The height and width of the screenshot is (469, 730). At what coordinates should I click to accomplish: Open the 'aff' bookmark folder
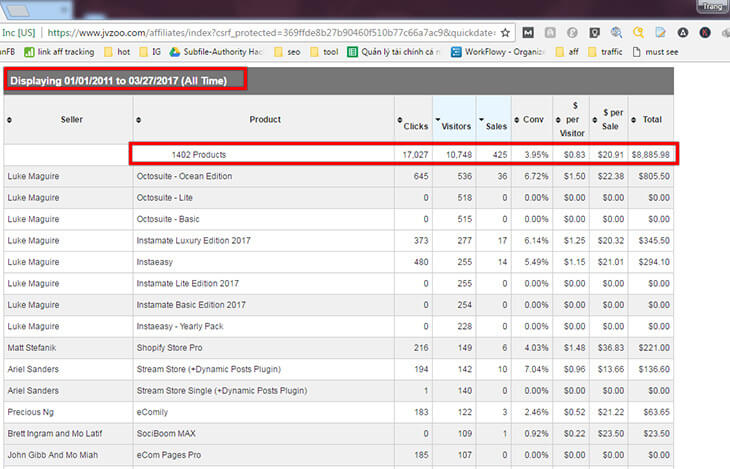tap(567, 52)
